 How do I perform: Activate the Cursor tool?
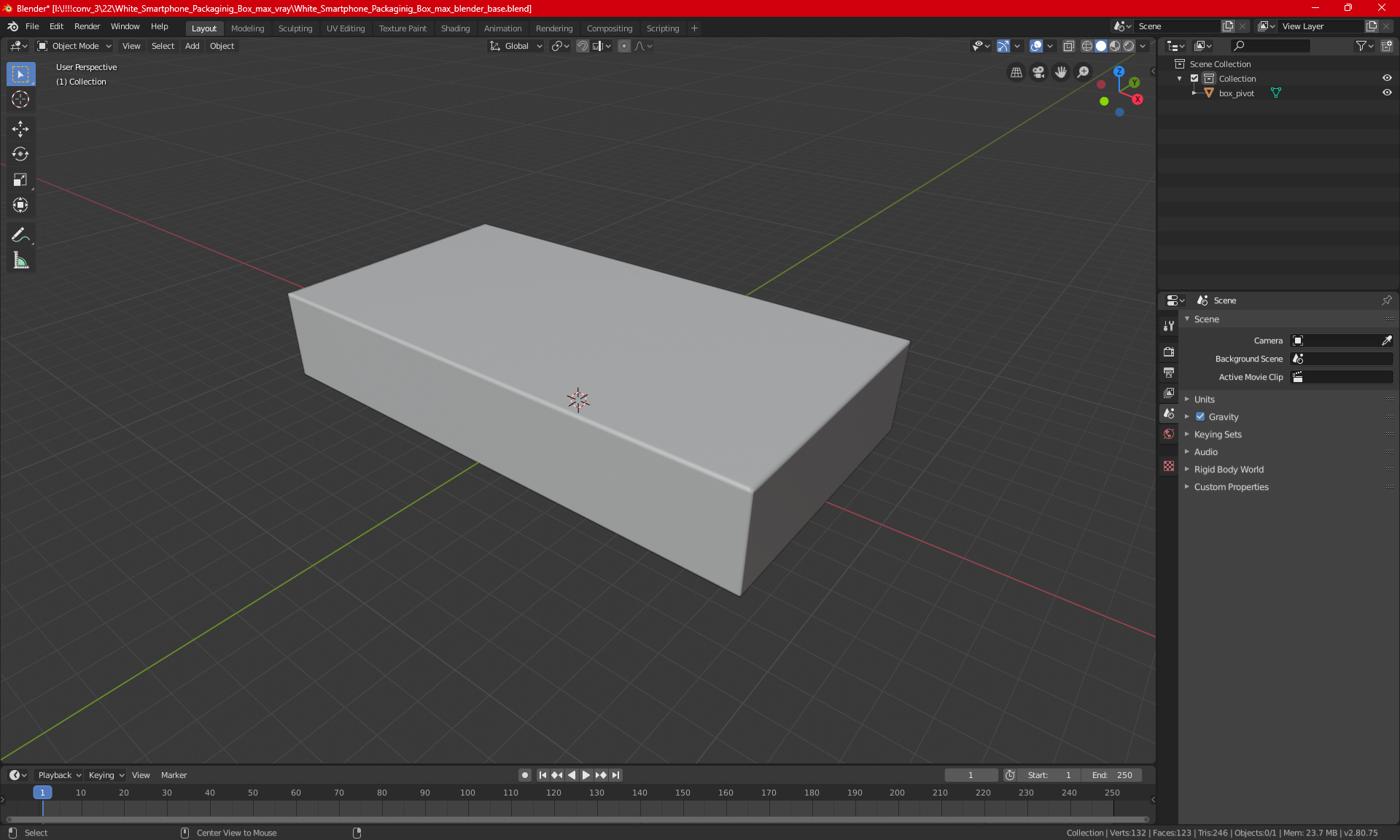[20, 99]
